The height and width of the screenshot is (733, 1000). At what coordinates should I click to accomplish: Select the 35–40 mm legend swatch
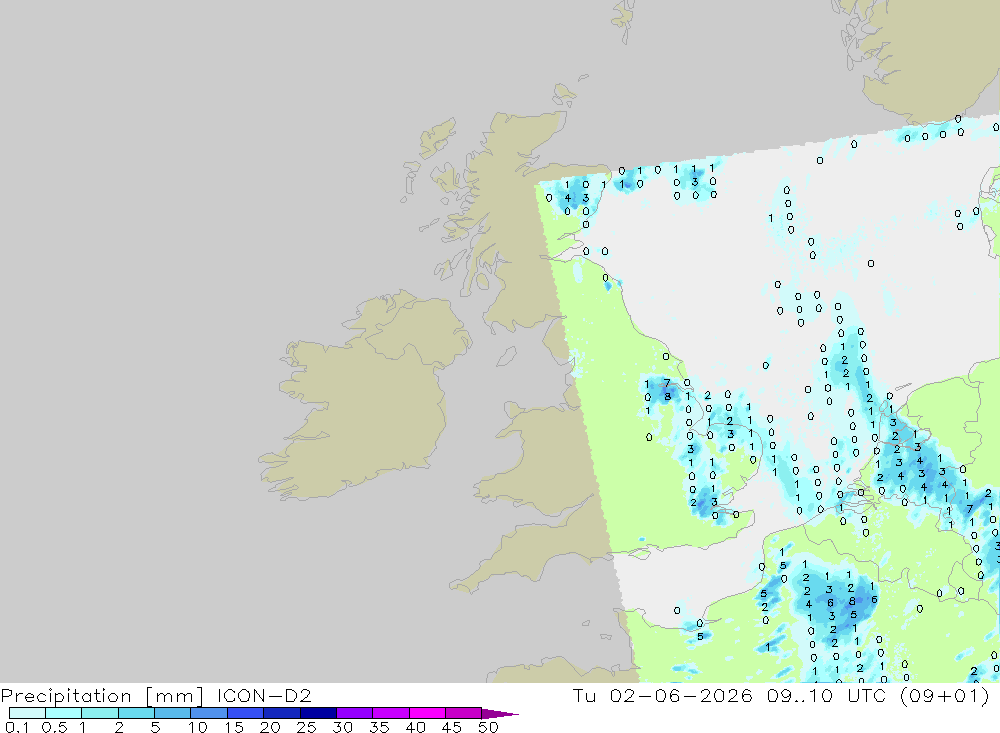pos(390,713)
